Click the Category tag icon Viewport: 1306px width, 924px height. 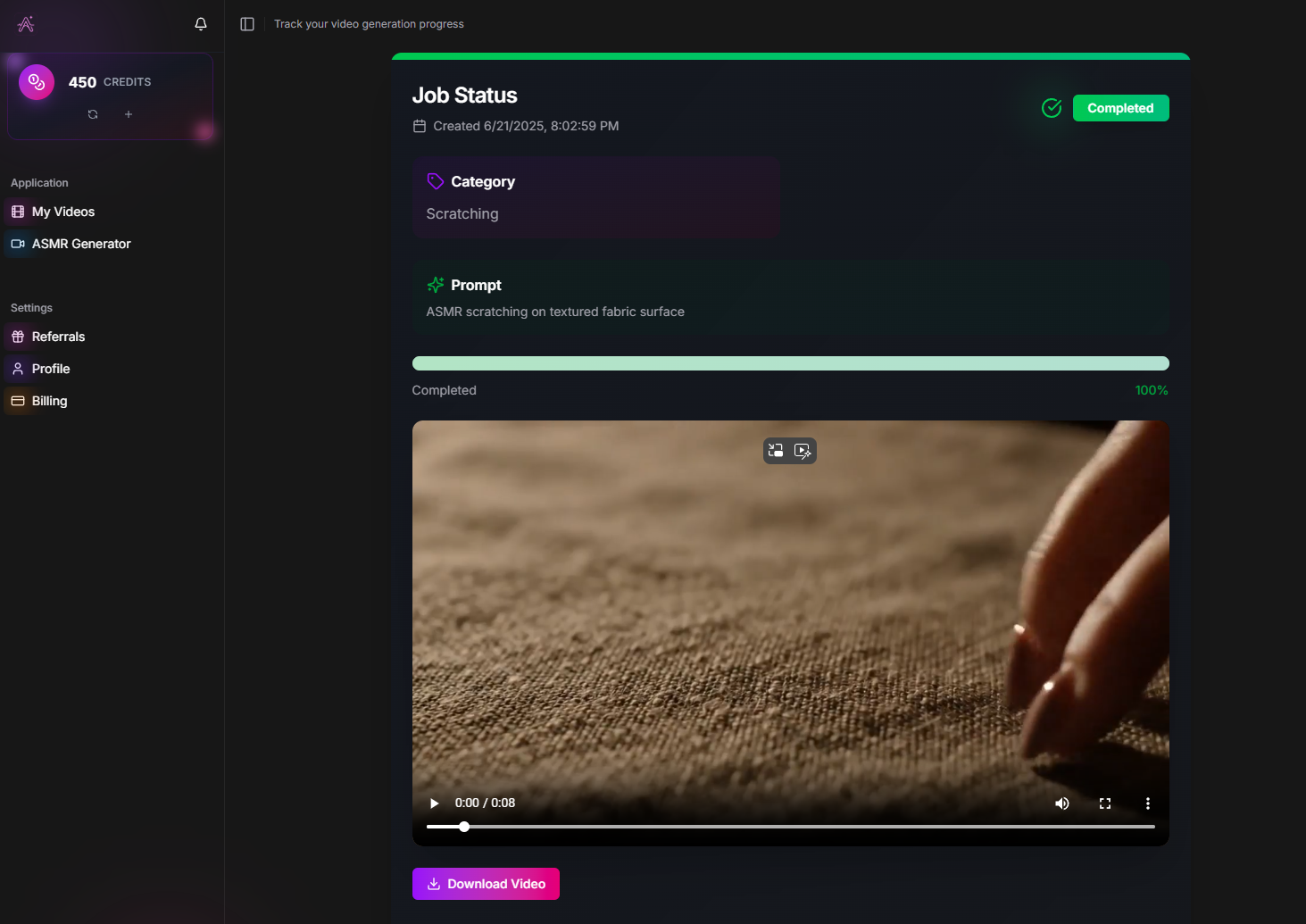pos(436,181)
